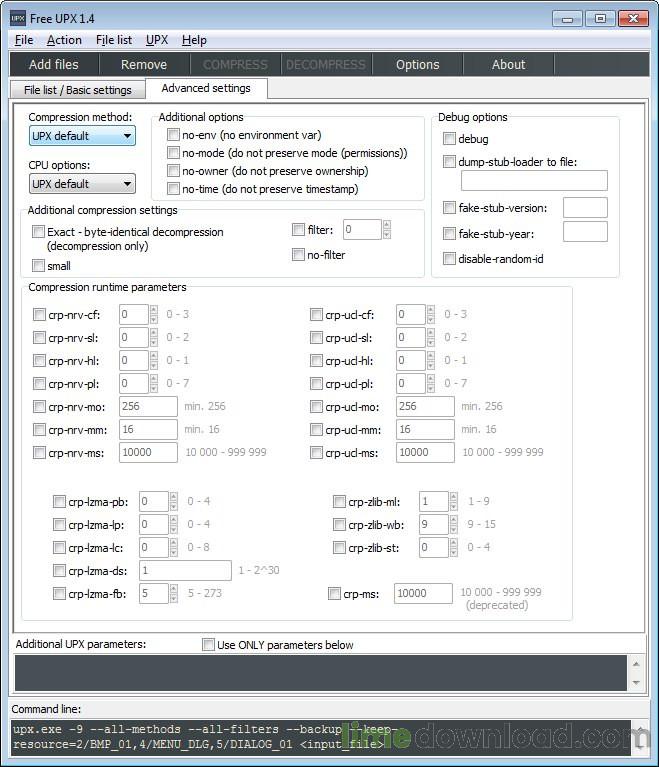Click the Remove toolbar button
This screenshot has width=659, height=767.
click(144, 64)
